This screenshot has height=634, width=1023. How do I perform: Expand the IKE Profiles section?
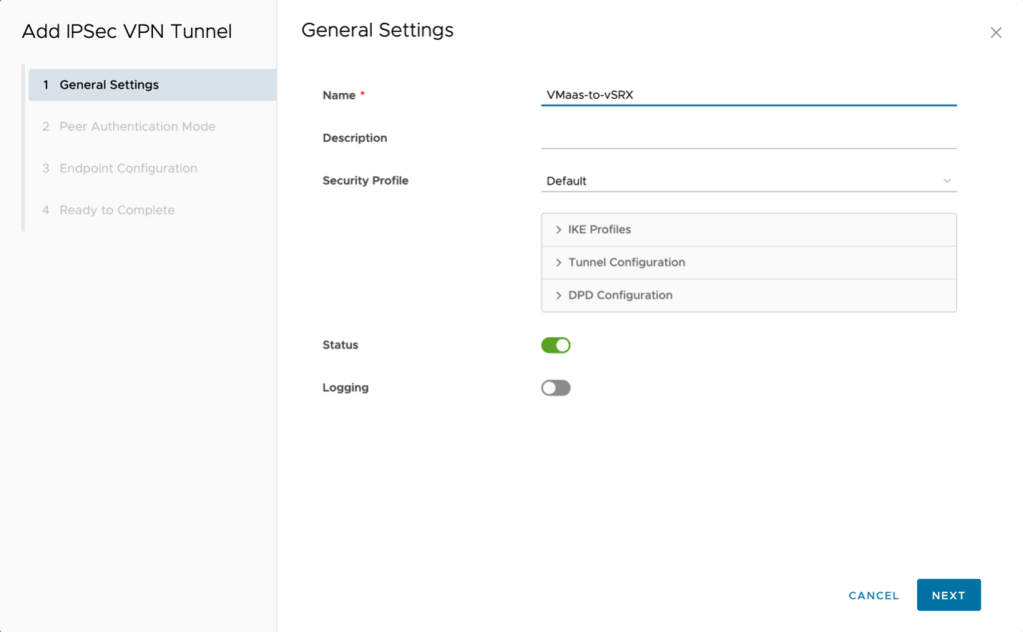coord(600,230)
